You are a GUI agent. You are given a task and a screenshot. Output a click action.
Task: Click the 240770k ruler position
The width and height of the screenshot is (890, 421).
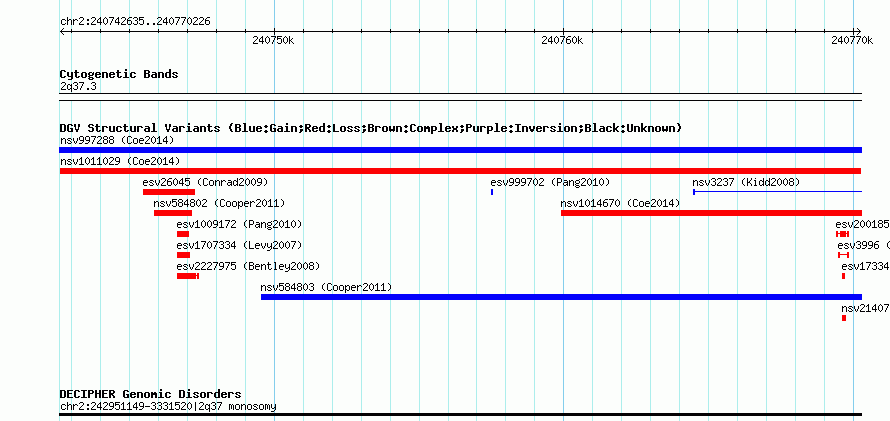coord(852,40)
